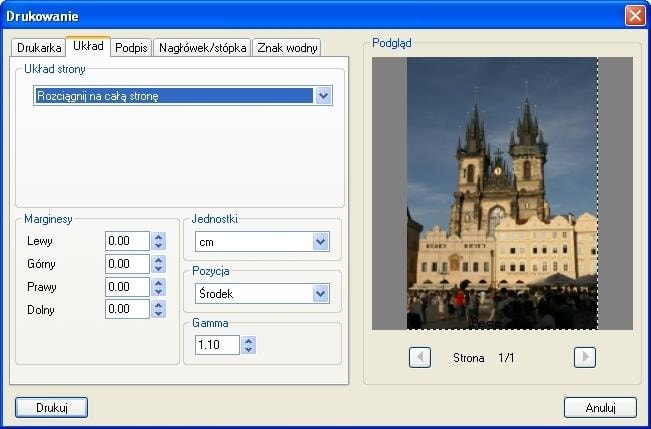Screen dimensions: 651x429
Task: Select the Układ tab
Action: tap(88, 46)
